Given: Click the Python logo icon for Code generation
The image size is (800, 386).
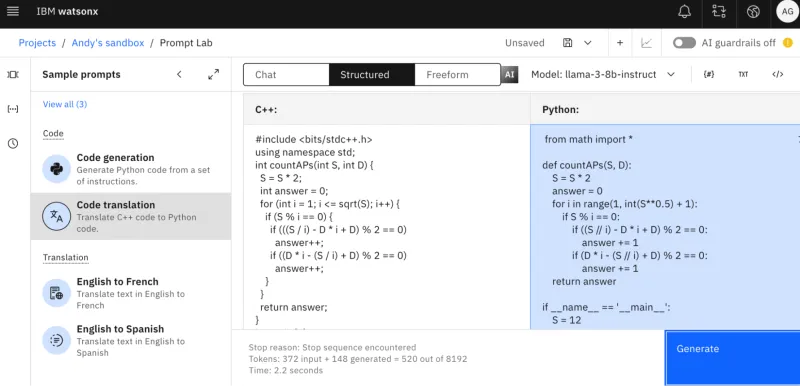Looking at the screenshot, I should pyautogui.click(x=56, y=169).
